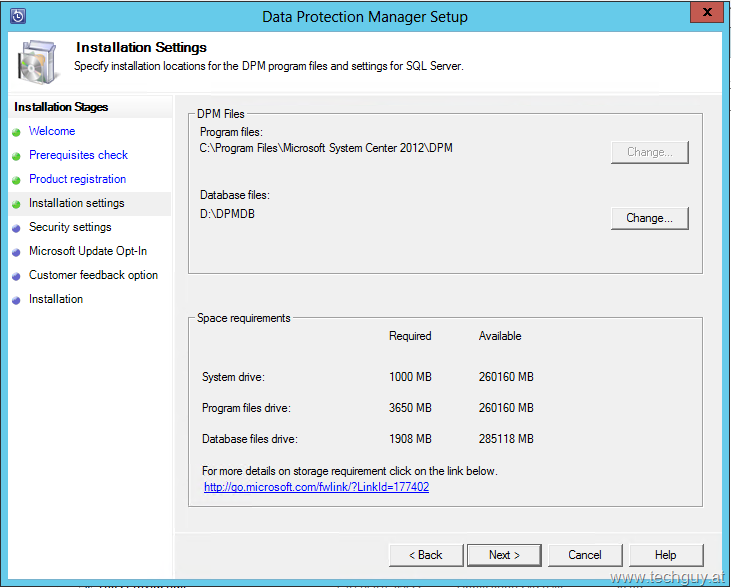Screen dimensions: 731x588
Task: Click the System drive required value 1000 MB
Action: (x=410, y=377)
